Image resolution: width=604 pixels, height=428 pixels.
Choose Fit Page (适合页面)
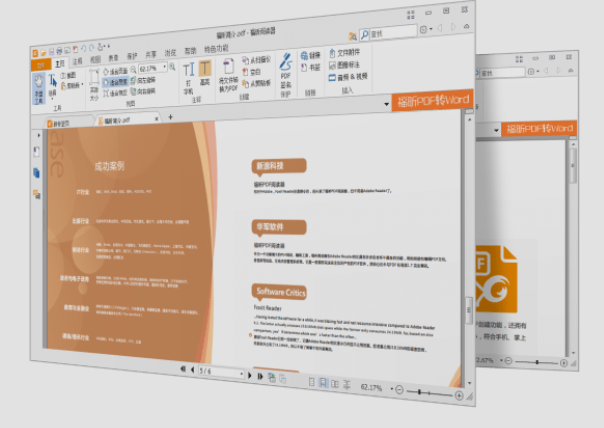pos(115,71)
